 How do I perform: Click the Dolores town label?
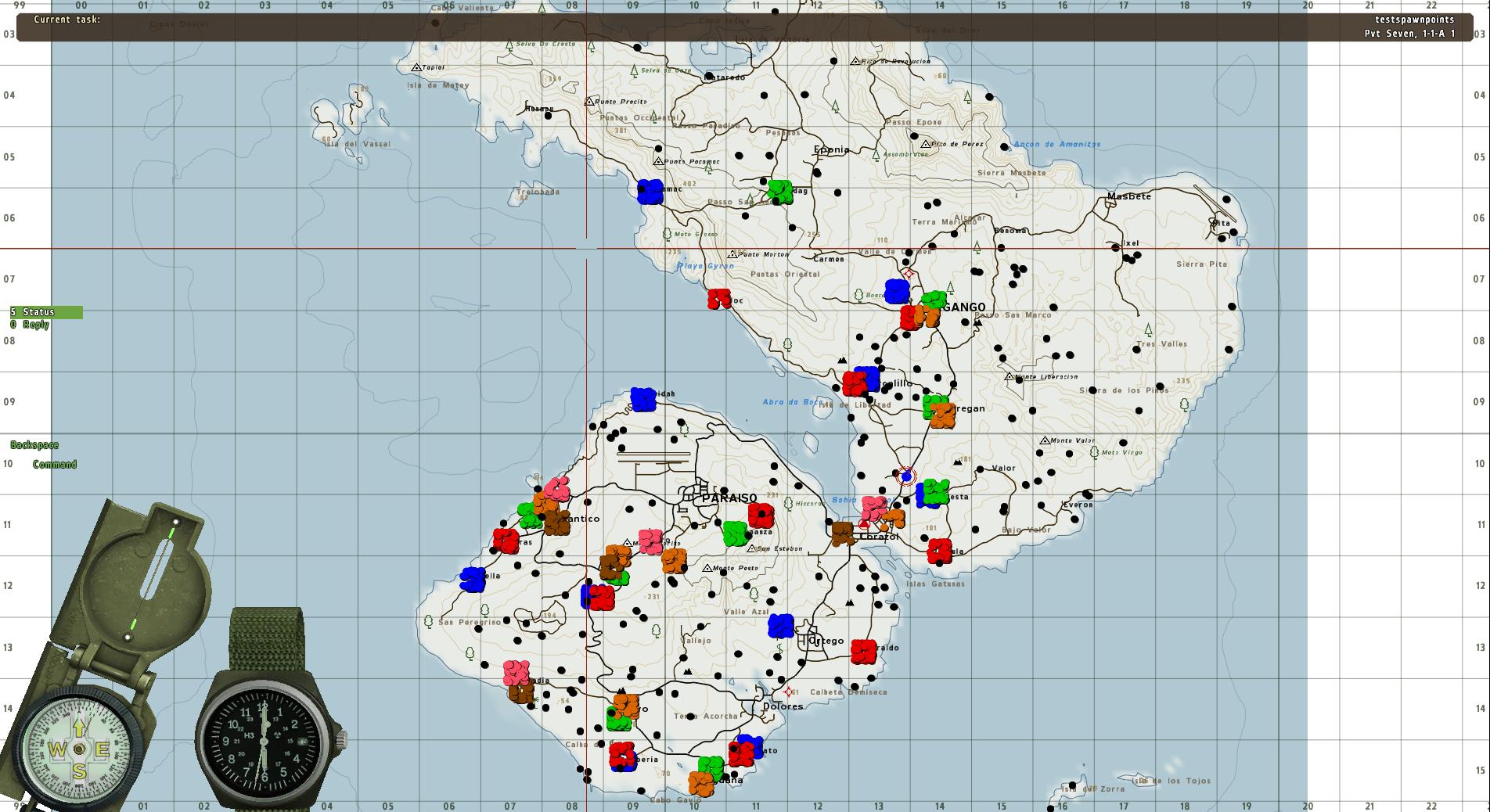[x=783, y=706]
